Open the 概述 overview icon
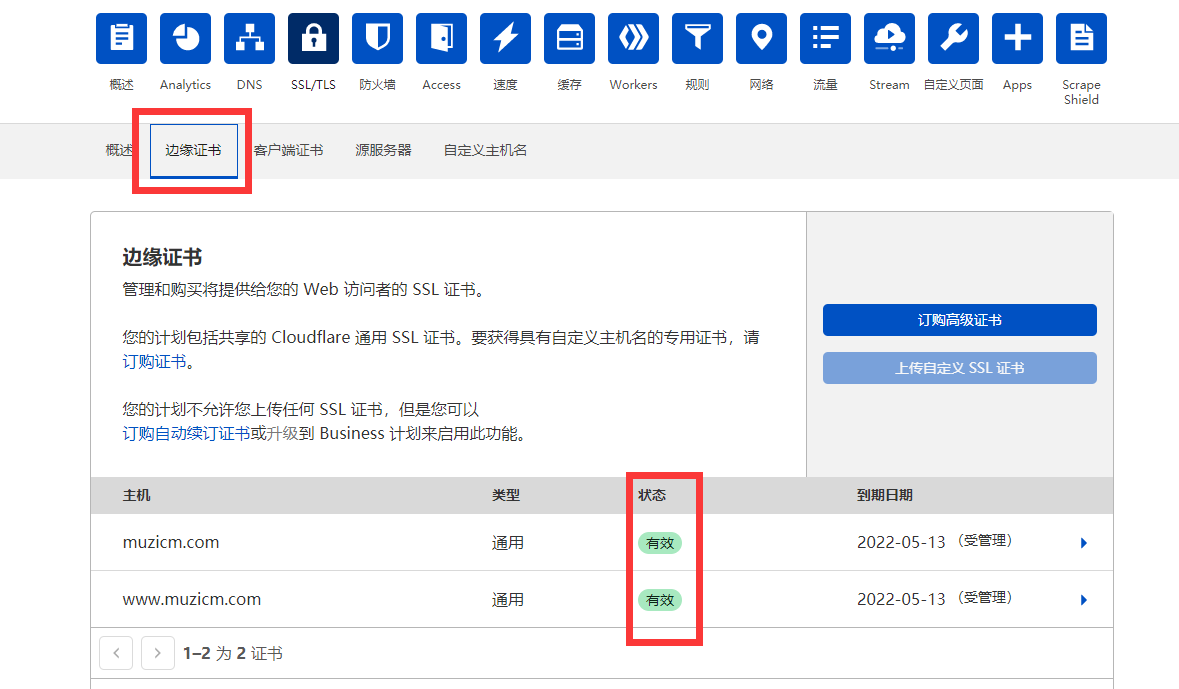Image resolution: width=1179 pixels, height=689 pixels. (x=121, y=38)
